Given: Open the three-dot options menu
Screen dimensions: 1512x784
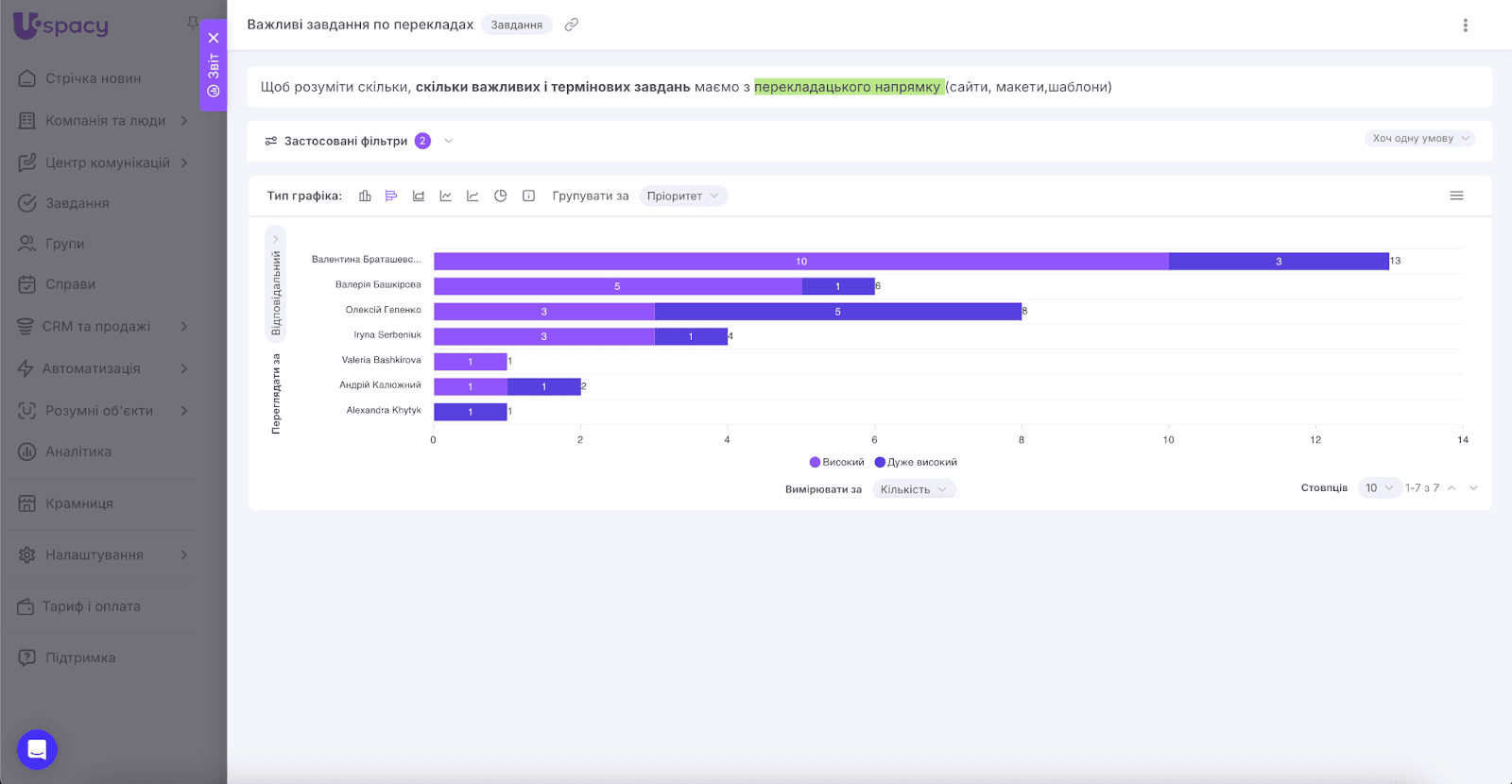Looking at the screenshot, I should 1465,26.
